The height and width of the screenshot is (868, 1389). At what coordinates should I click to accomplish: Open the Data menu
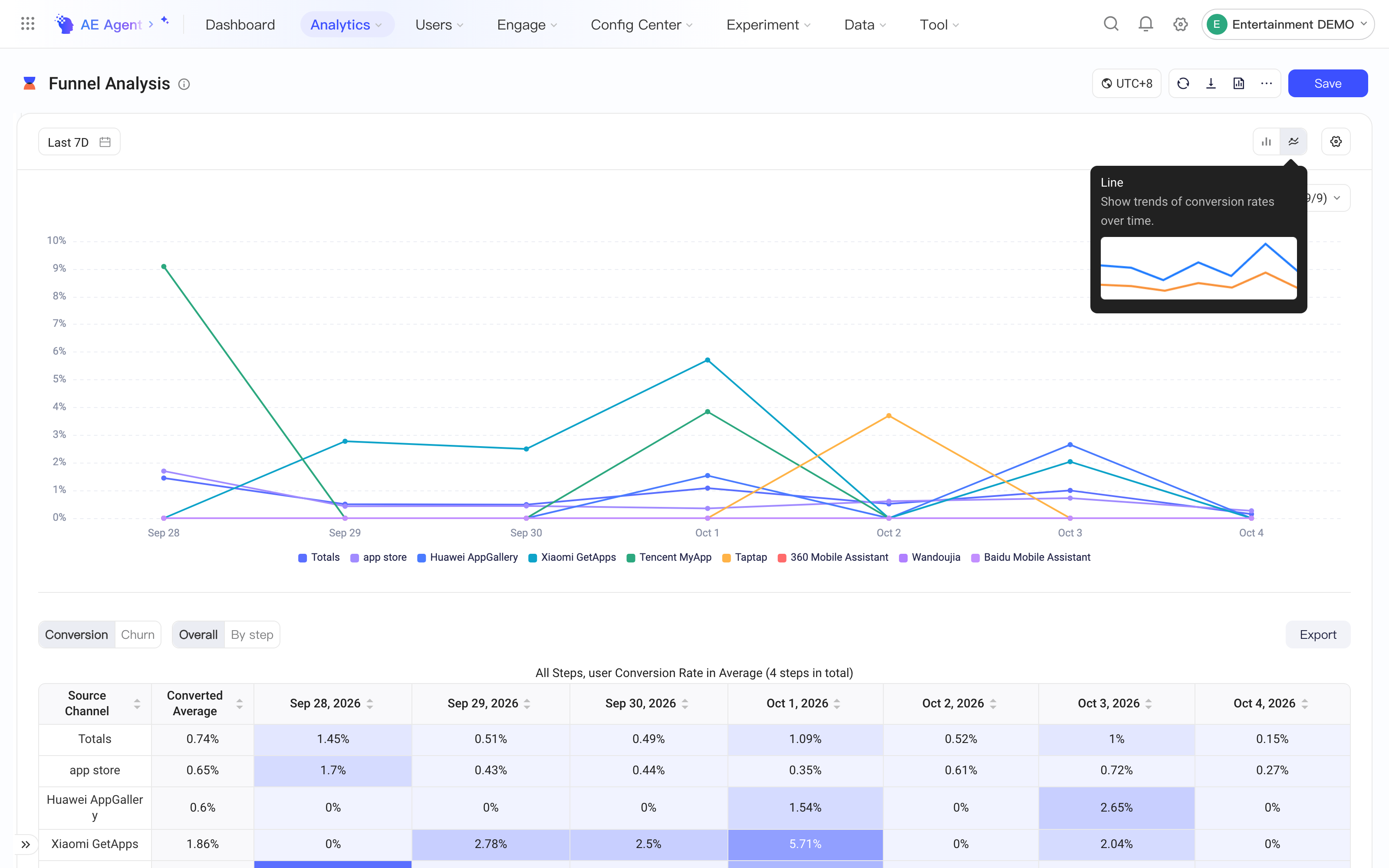tap(865, 25)
